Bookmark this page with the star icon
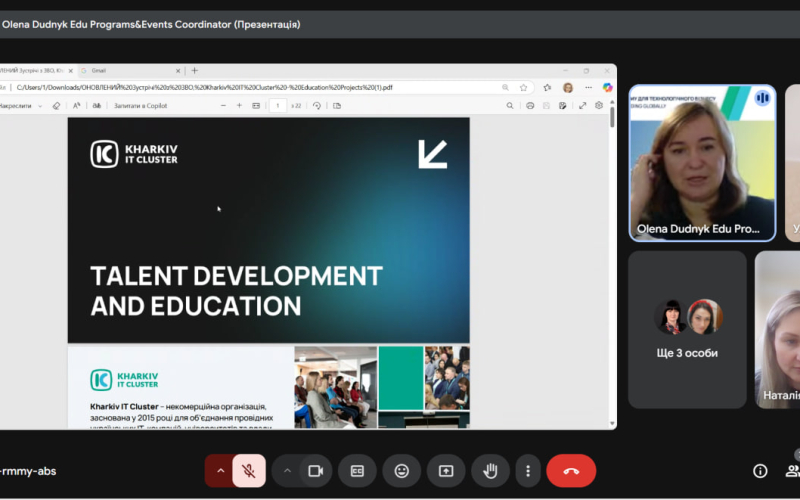The height and width of the screenshot is (500, 800). coord(523,88)
